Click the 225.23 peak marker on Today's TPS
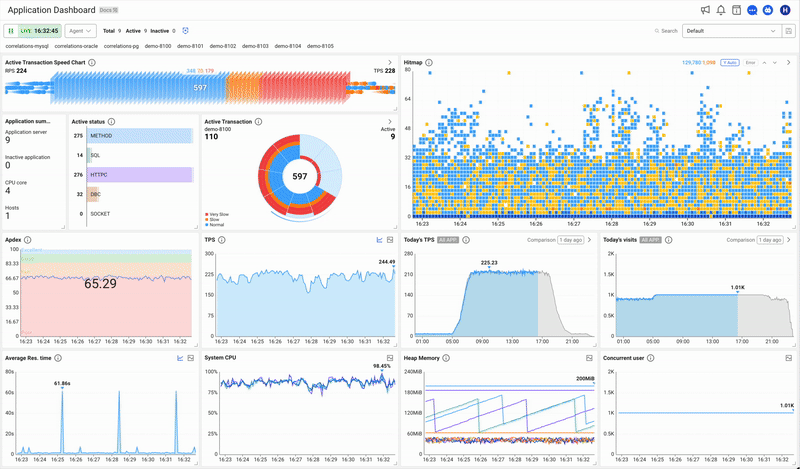This screenshot has height=469, width=800. [x=489, y=268]
